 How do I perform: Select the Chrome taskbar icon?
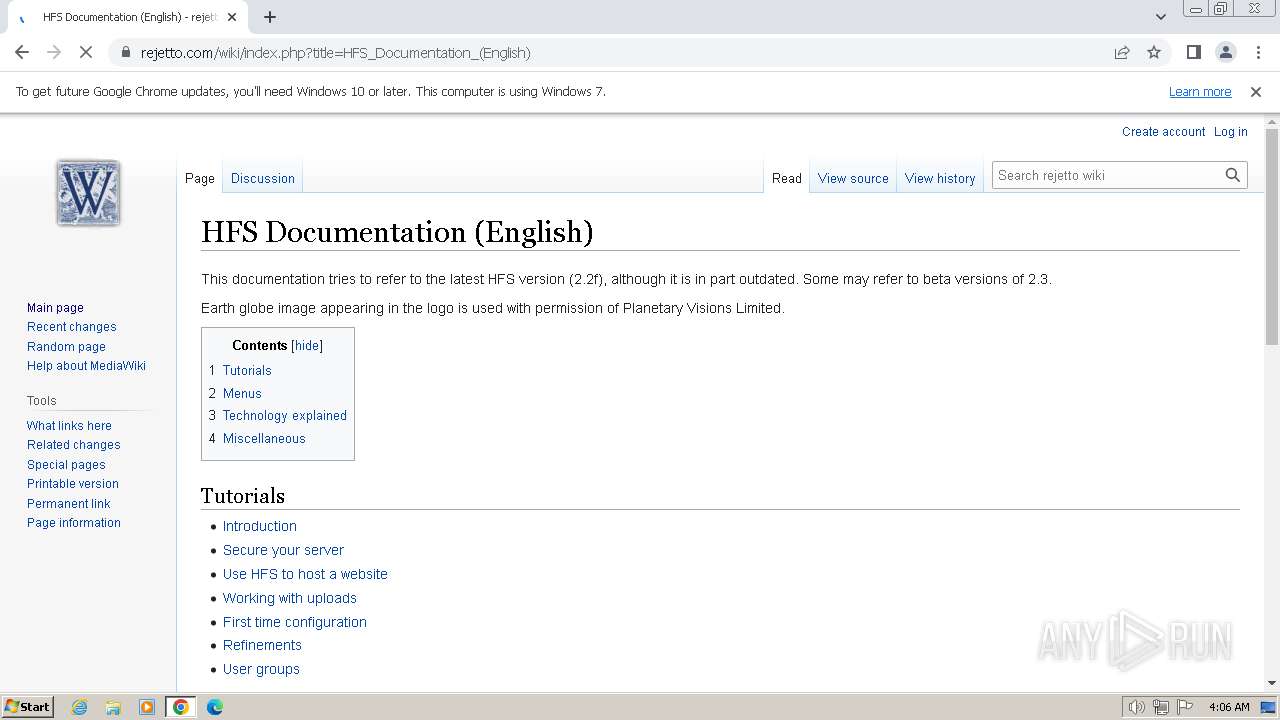click(181, 707)
